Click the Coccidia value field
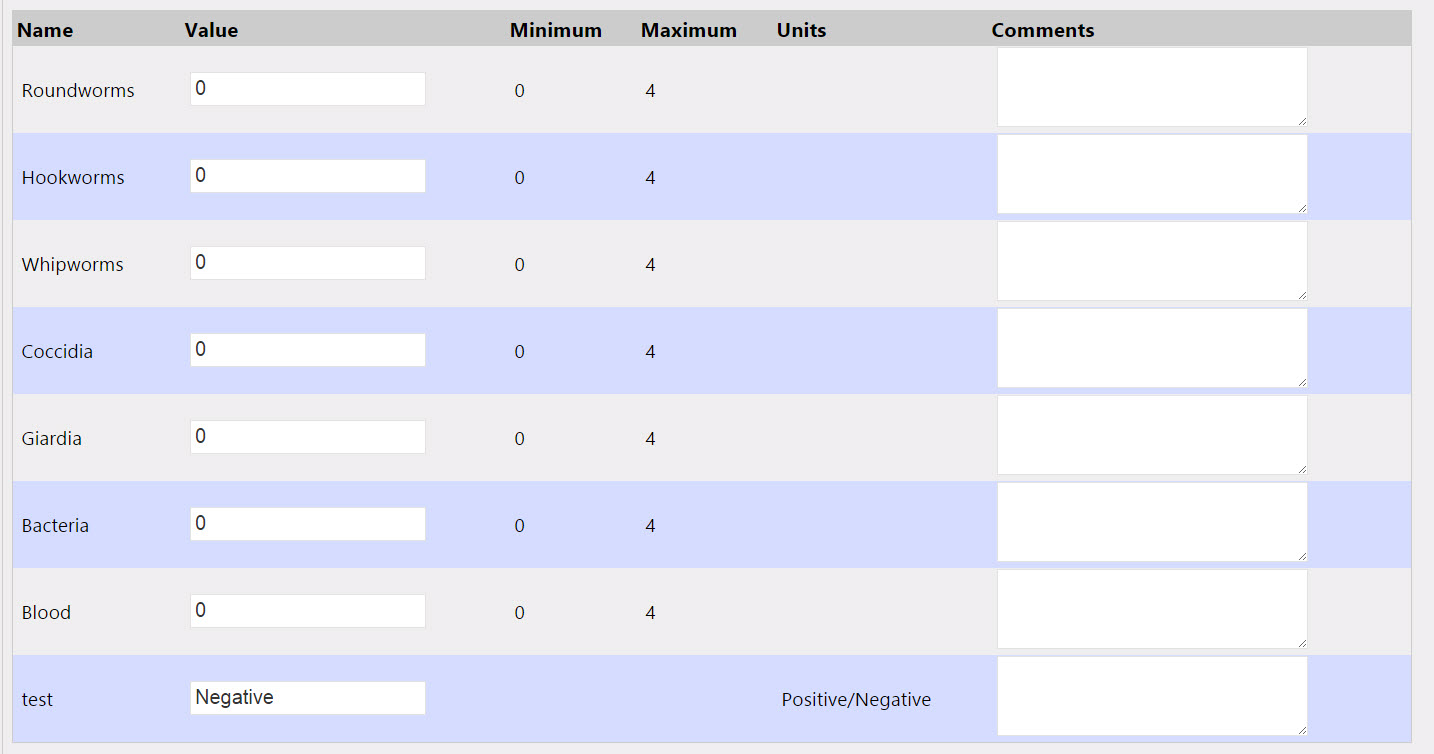1434x754 pixels. point(308,350)
